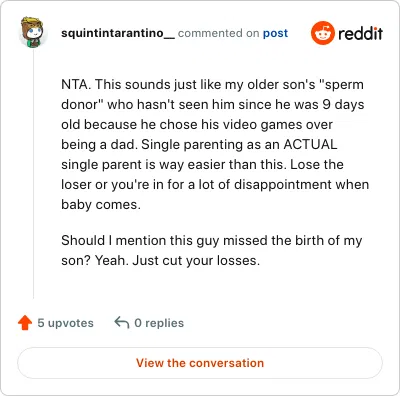Follow the blue "post" link
This screenshot has height=396, width=400.
coord(275,33)
